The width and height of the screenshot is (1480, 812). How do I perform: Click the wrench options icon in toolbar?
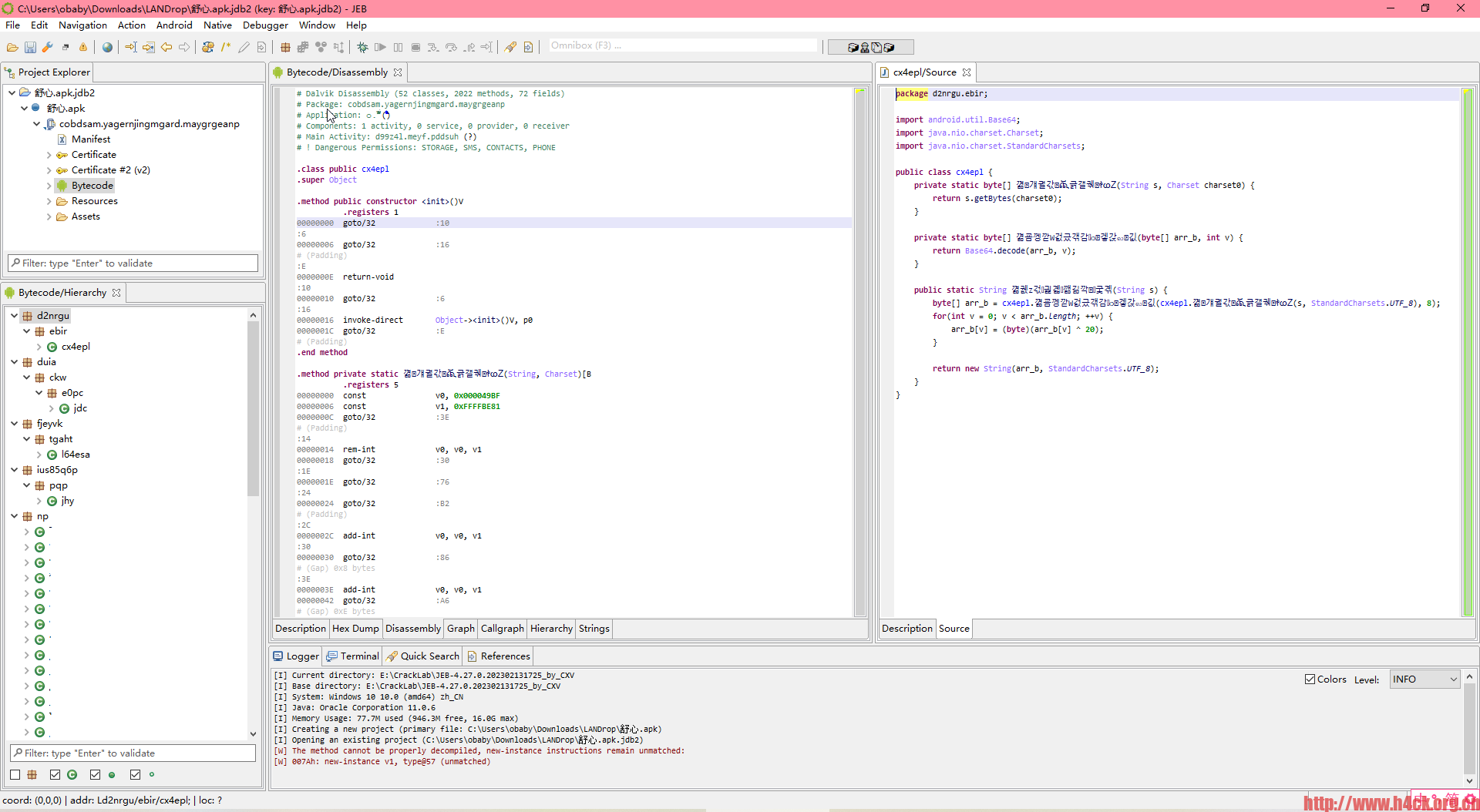(x=48, y=48)
